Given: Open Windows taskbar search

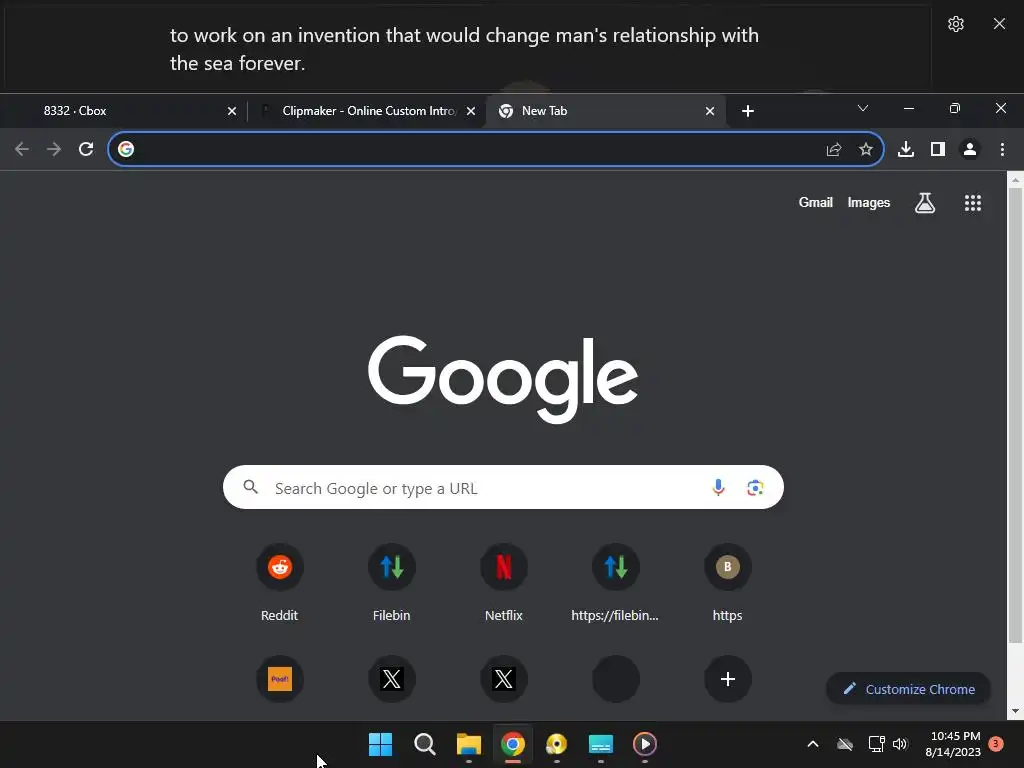Looking at the screenshot, I should [x=424, y=744].
